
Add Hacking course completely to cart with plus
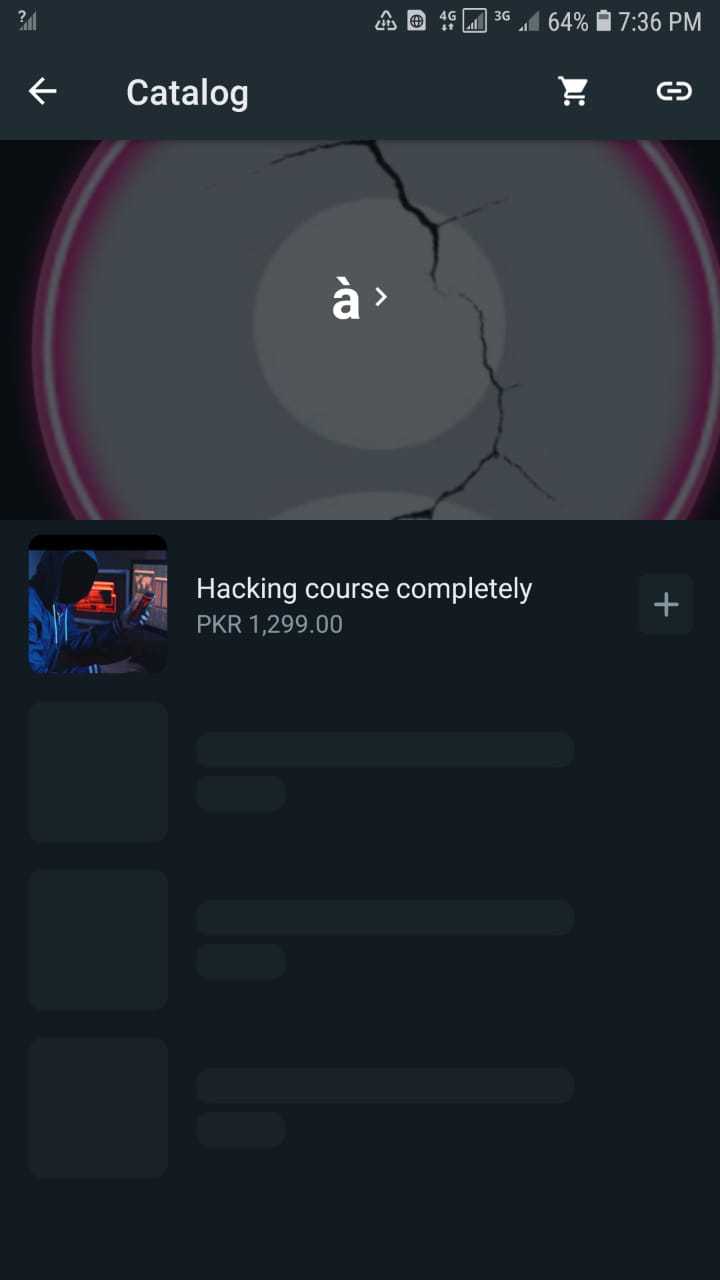[666, 604]
